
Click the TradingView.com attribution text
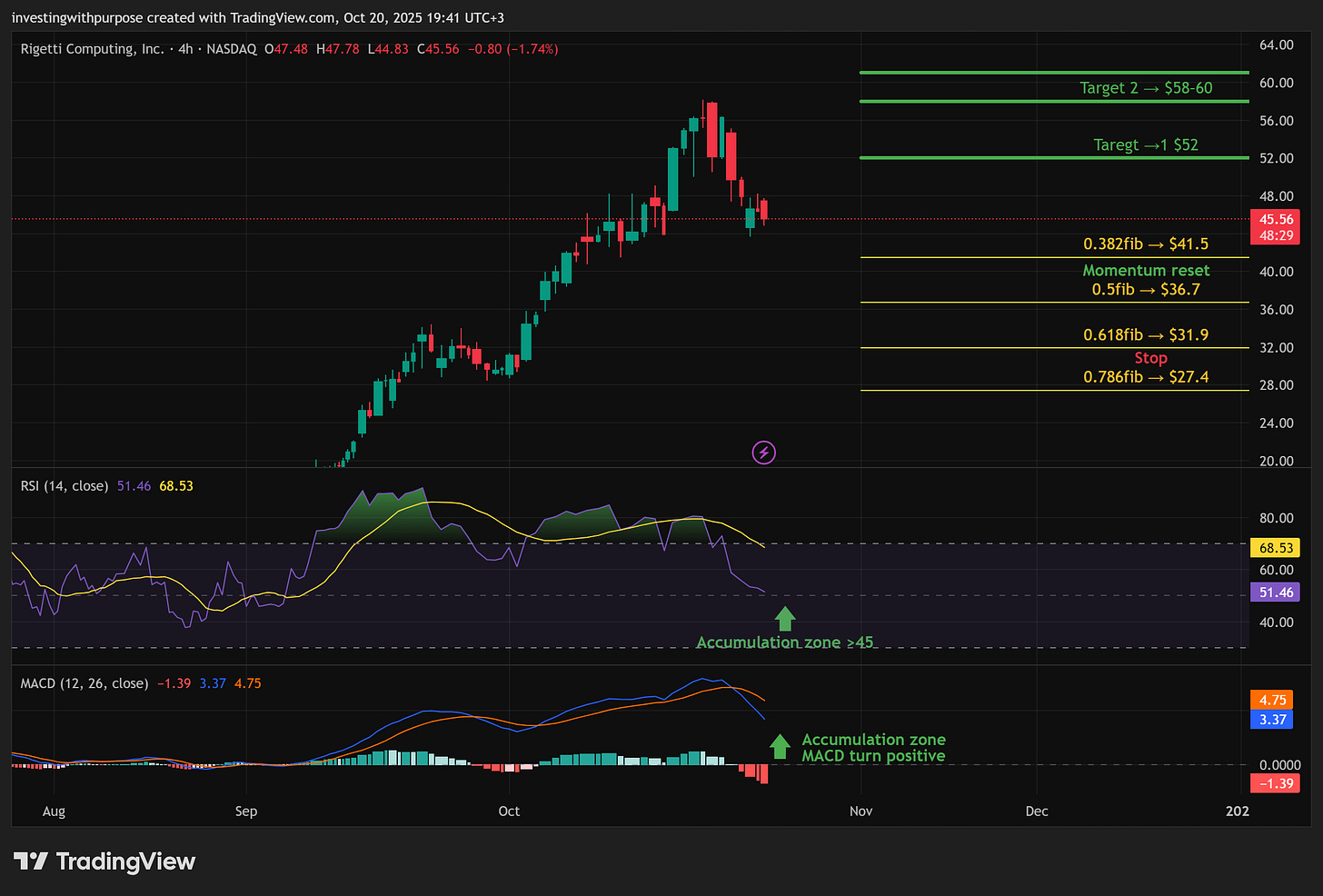283,18
